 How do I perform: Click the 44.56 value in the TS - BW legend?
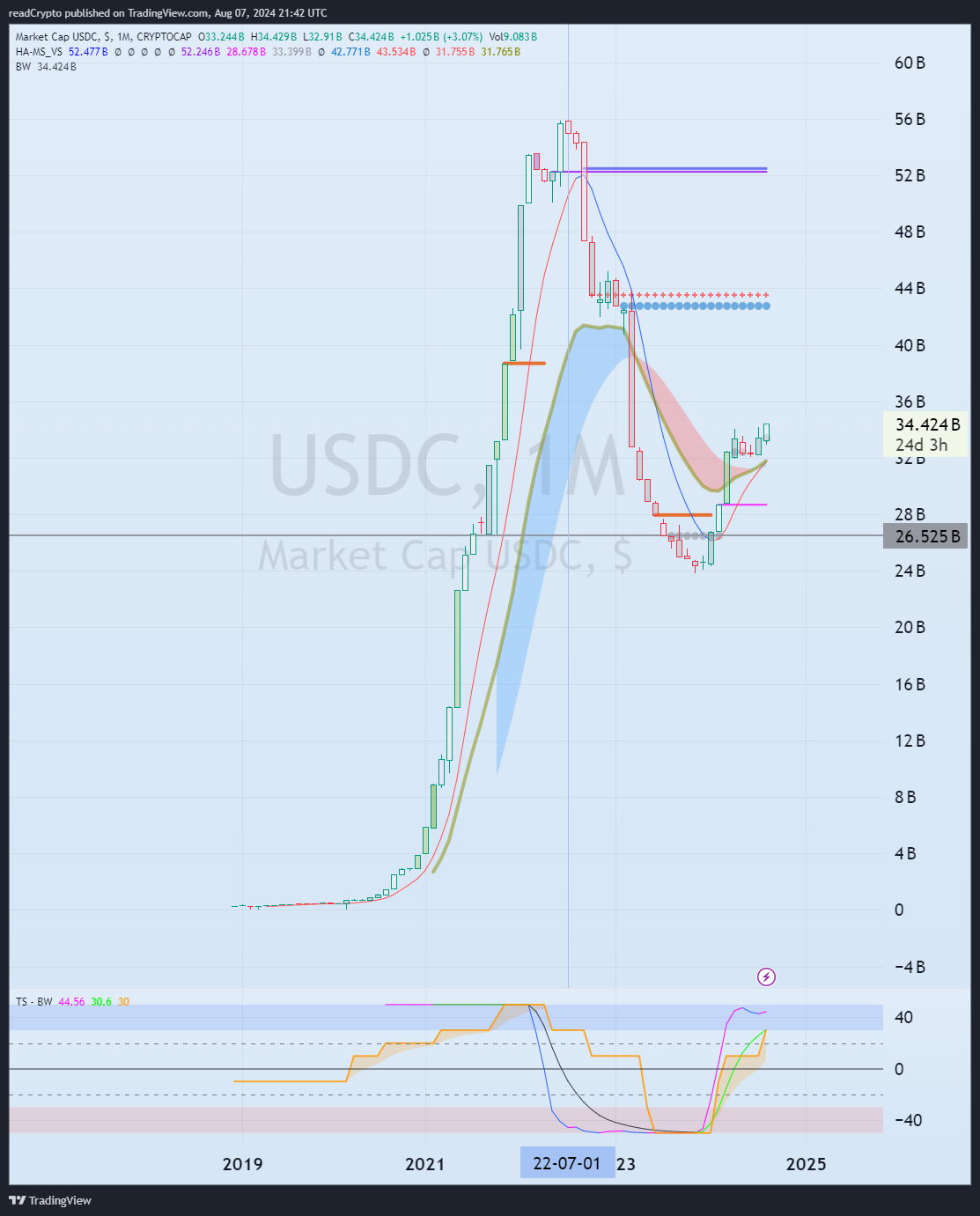click(x=71, y=1002)
